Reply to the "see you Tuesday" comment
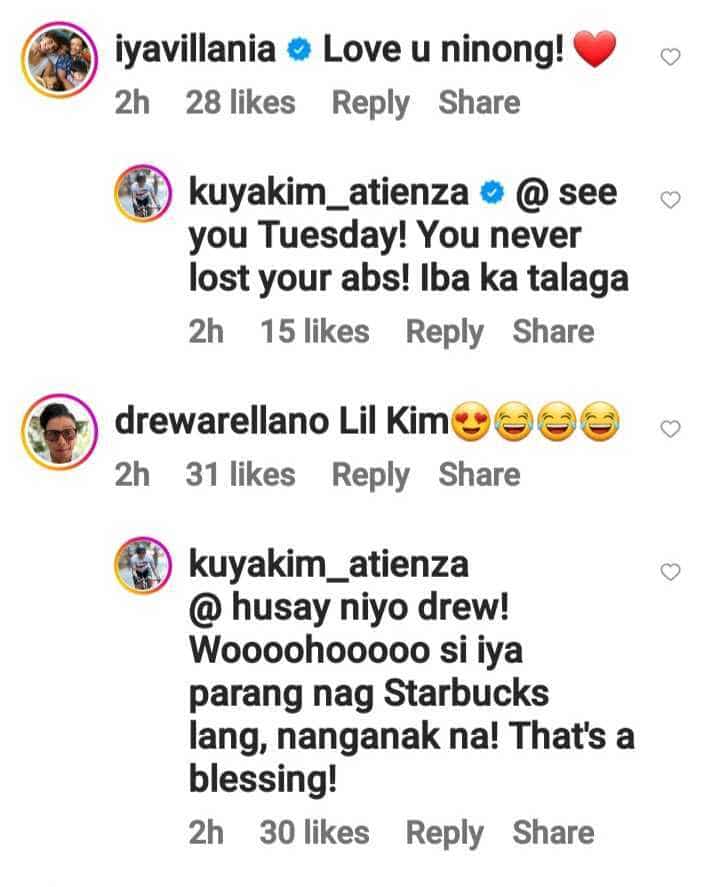 point(445,333)
